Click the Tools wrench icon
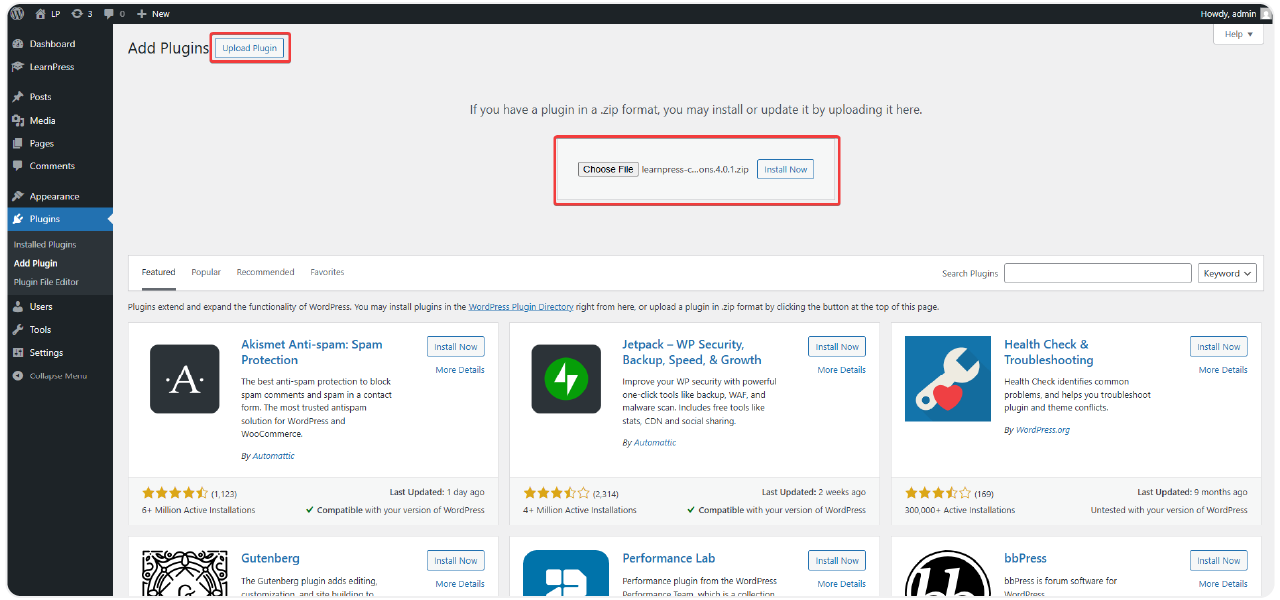The width and height of the screenshot is (1280, 600). 18,330
